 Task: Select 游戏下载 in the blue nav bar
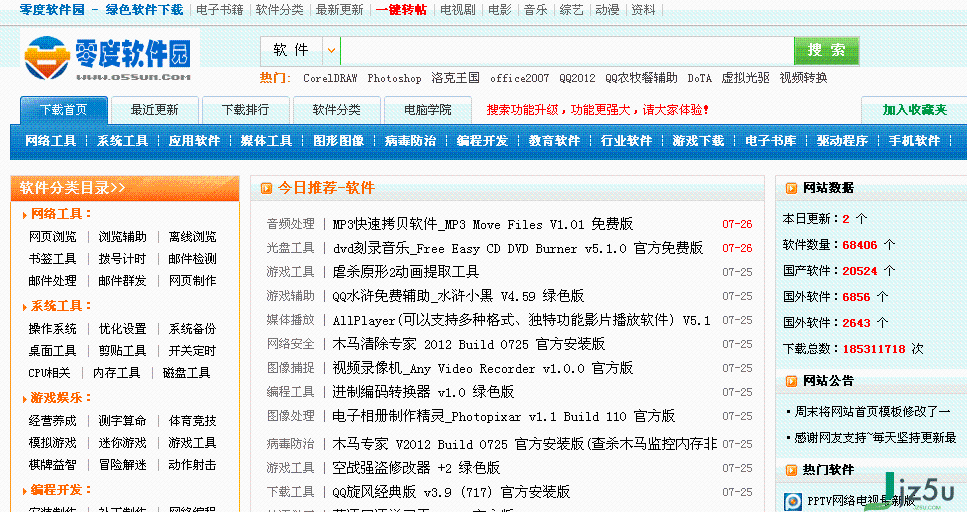click(x=698, y=141)
